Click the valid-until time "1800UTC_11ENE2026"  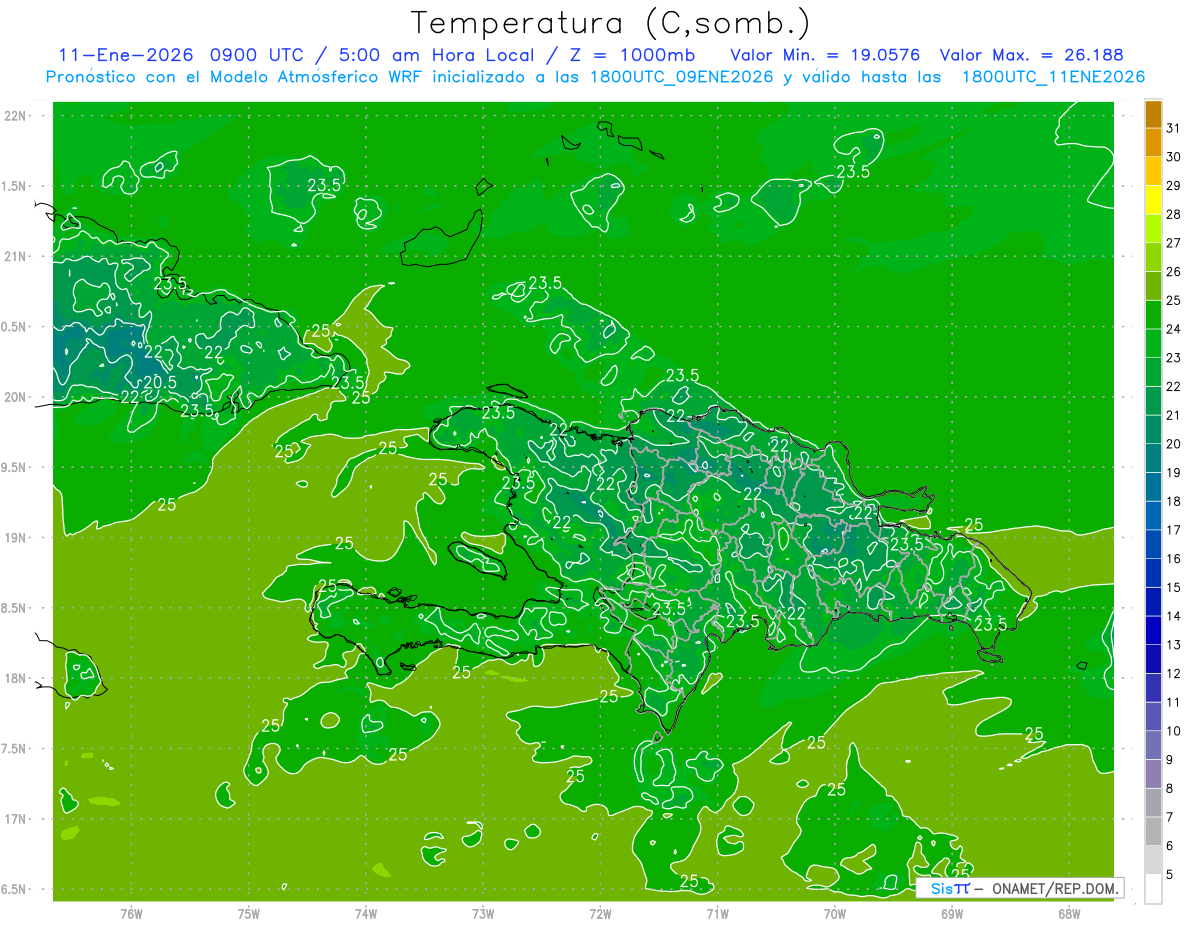[x=1052, y=77]
